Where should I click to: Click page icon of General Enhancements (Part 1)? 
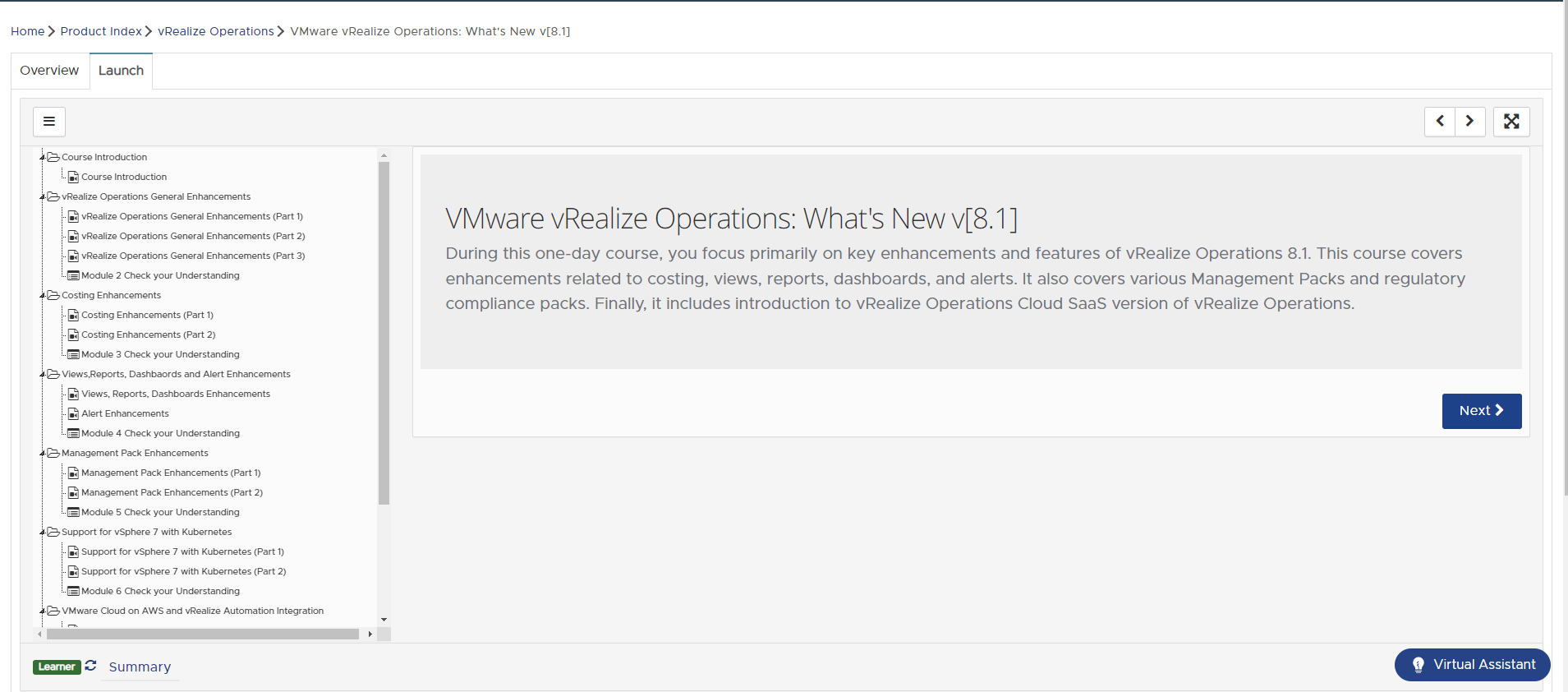[73, 216]
